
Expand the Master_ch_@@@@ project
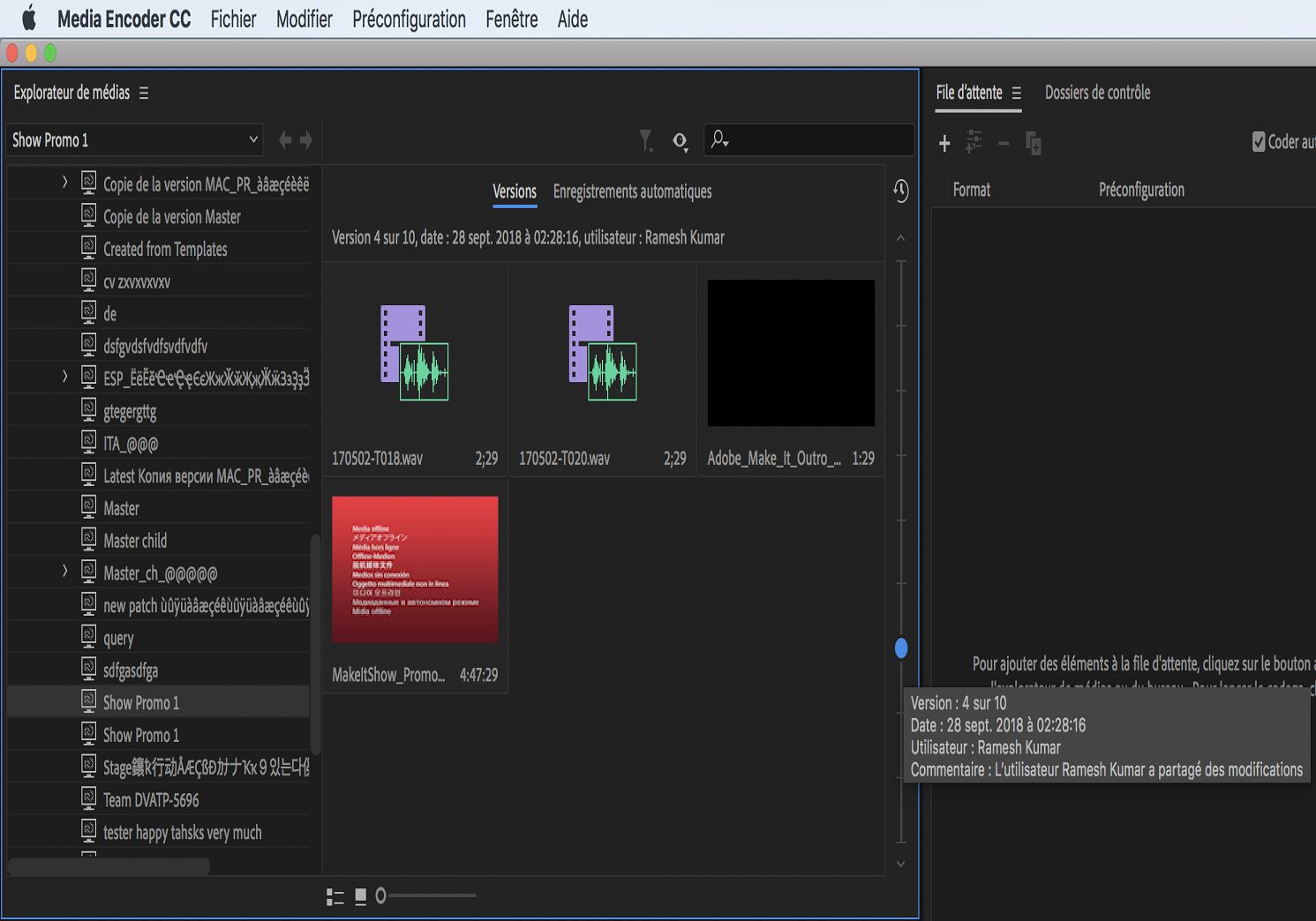click(x=64, y=572)
